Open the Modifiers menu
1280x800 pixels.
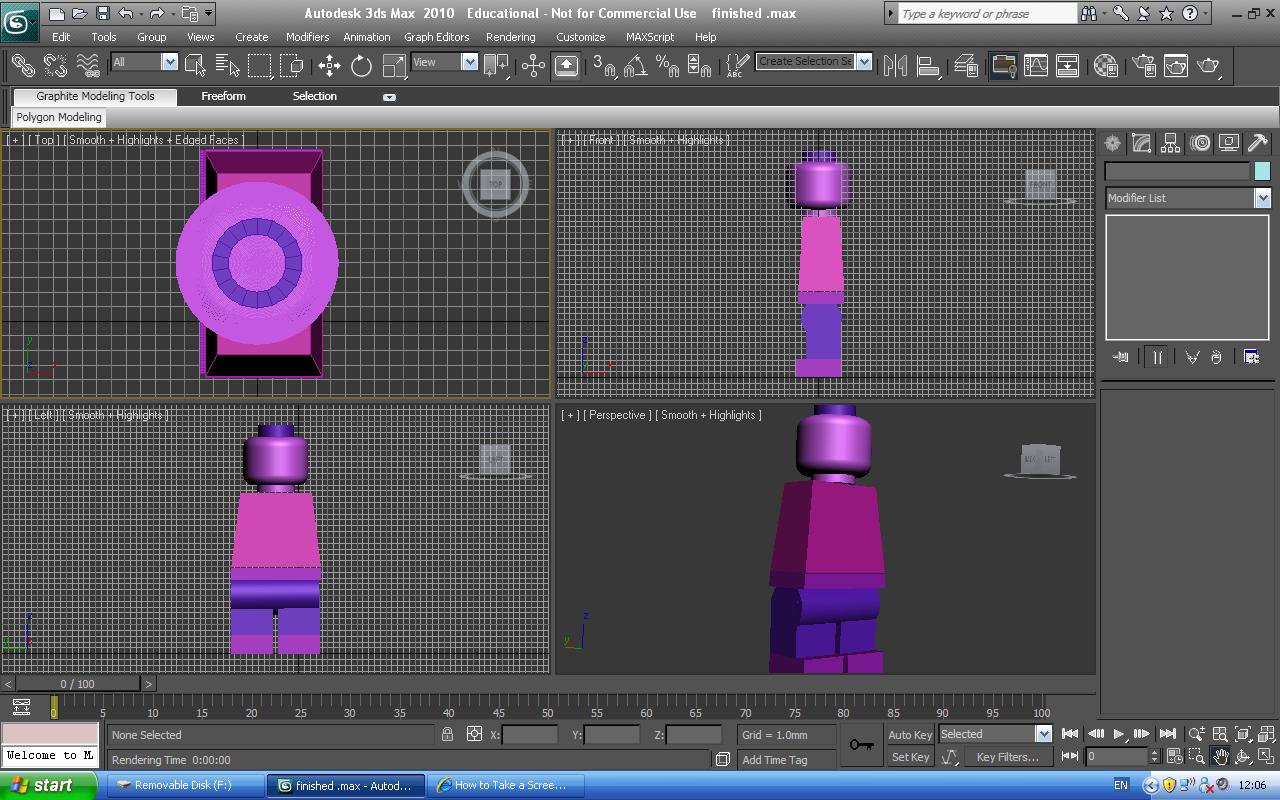(307, 37)
